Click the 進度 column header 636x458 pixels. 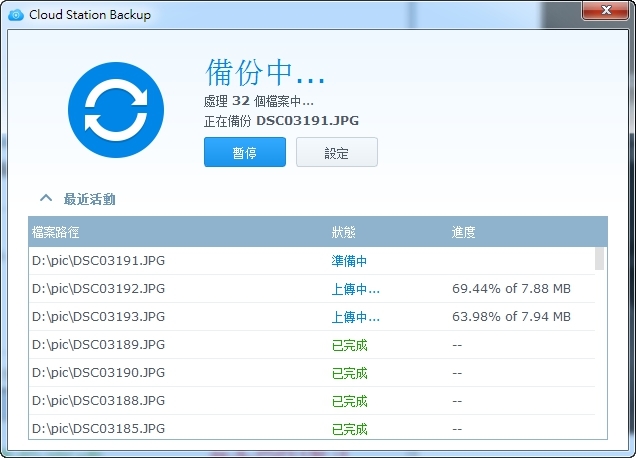pos(463,232)
